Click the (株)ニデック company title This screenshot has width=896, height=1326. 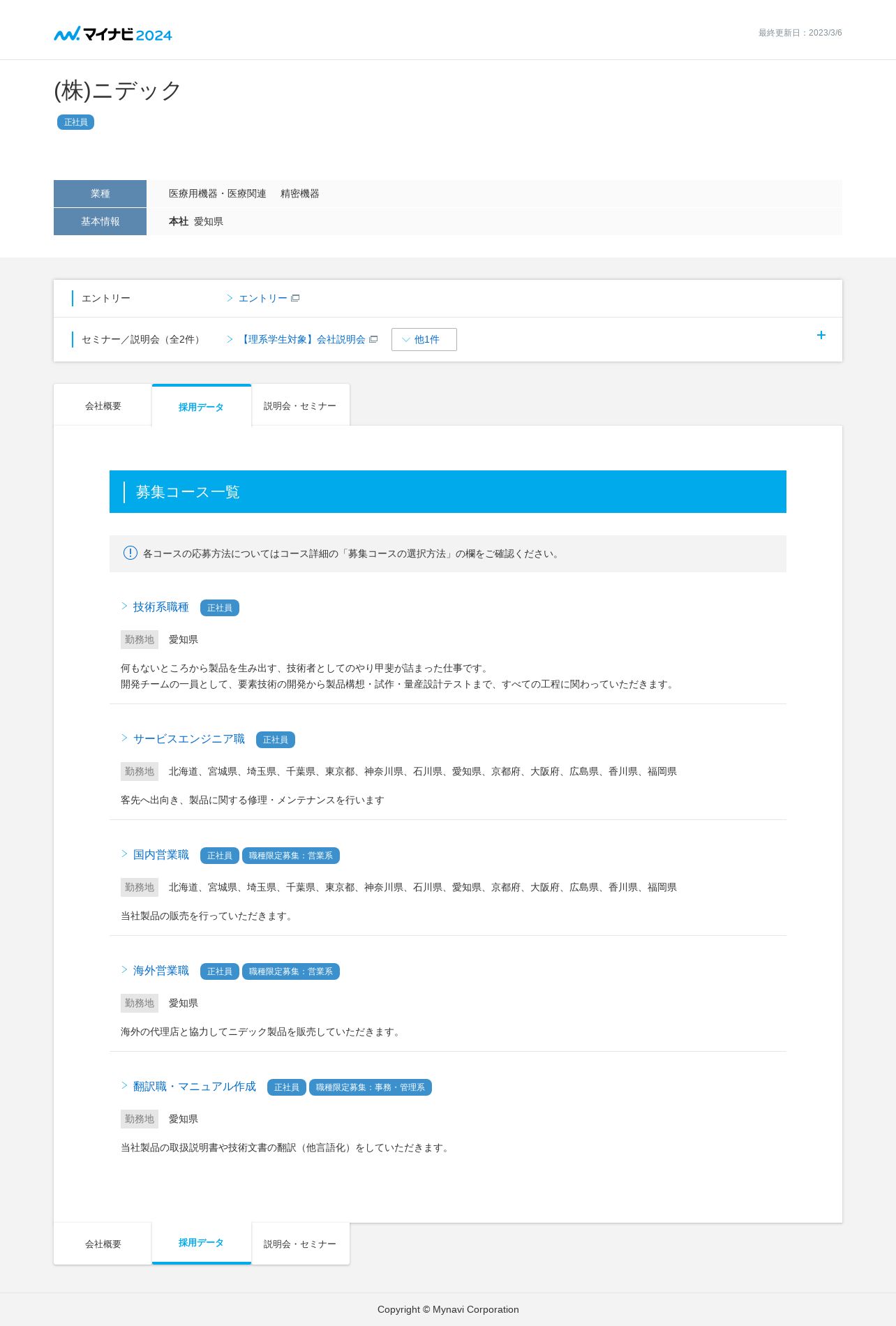(118, 91)
